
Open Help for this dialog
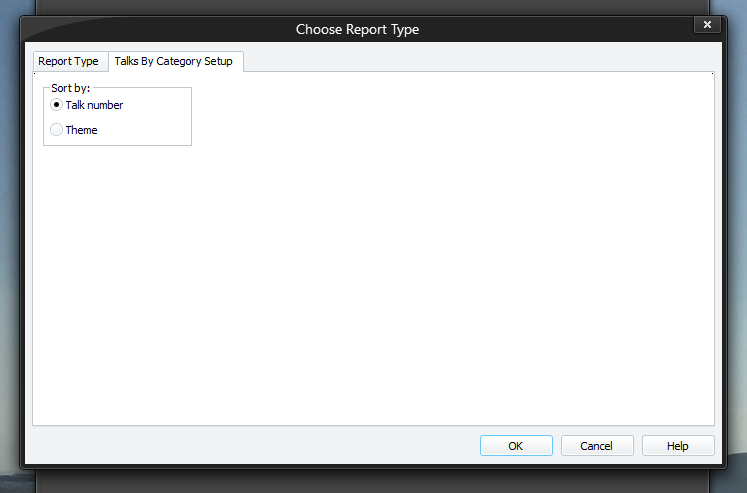(x=678, y=446)
